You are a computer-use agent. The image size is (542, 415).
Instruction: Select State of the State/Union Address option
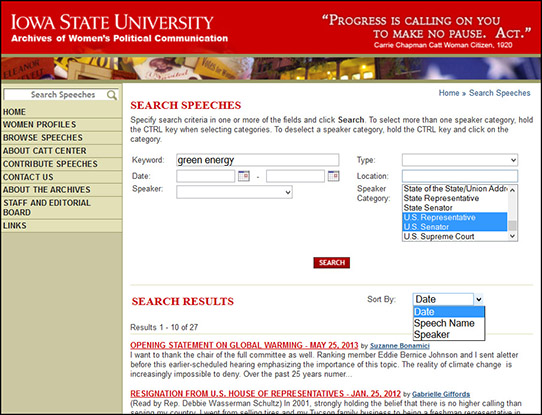pos(455,189)
